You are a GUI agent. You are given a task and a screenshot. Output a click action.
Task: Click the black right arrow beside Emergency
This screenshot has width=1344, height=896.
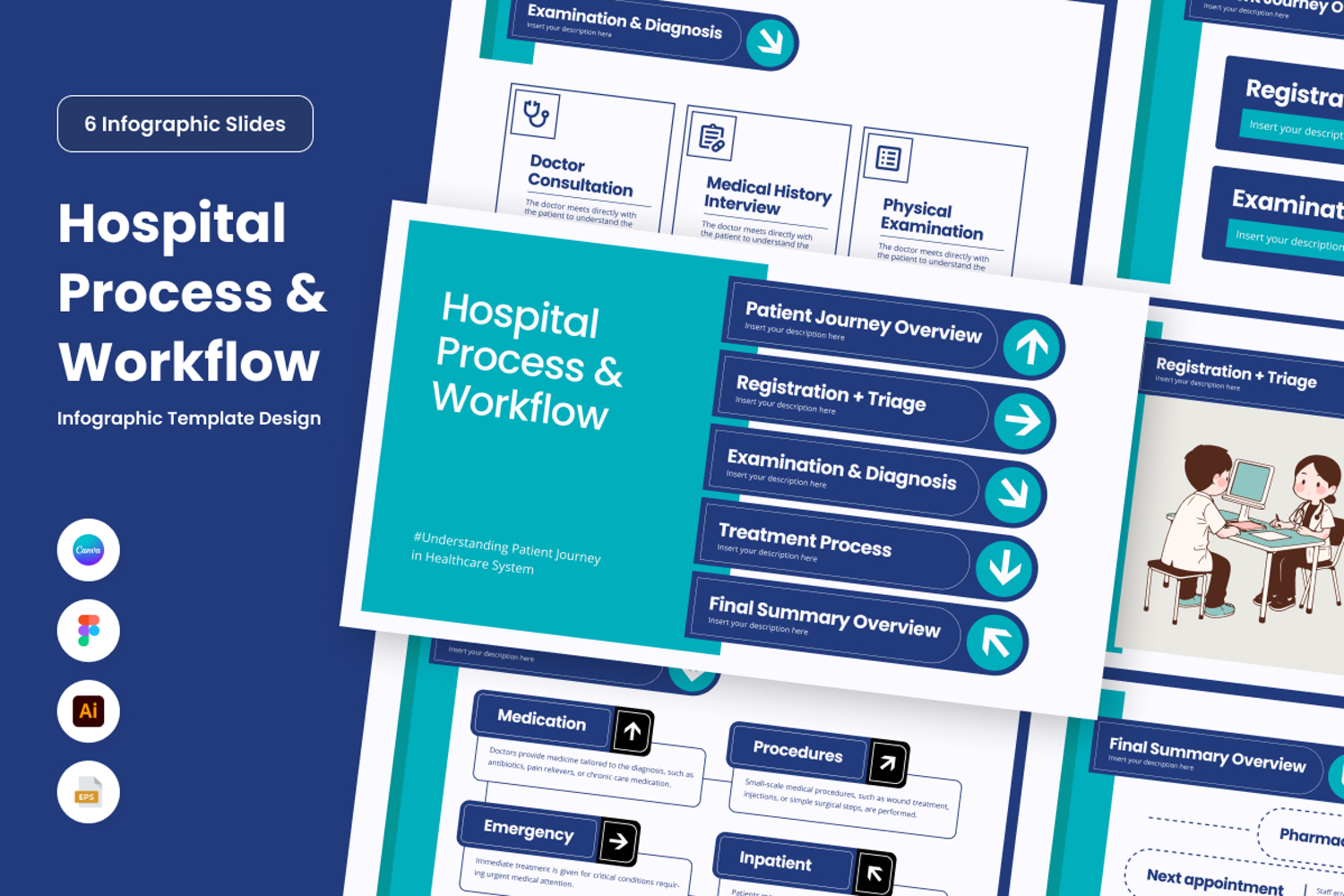click(x=618, y=841)
